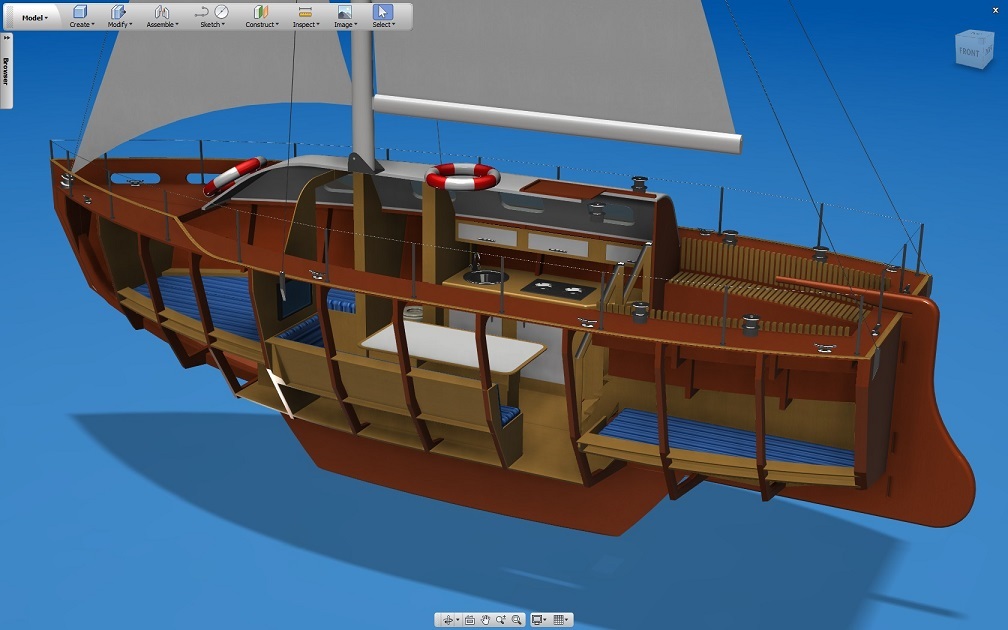The height and width of the screenshot is (630, 1008).
Task: Click the zoom window magnifier icon
Action: pyautogui.click(x=517, y=620)
